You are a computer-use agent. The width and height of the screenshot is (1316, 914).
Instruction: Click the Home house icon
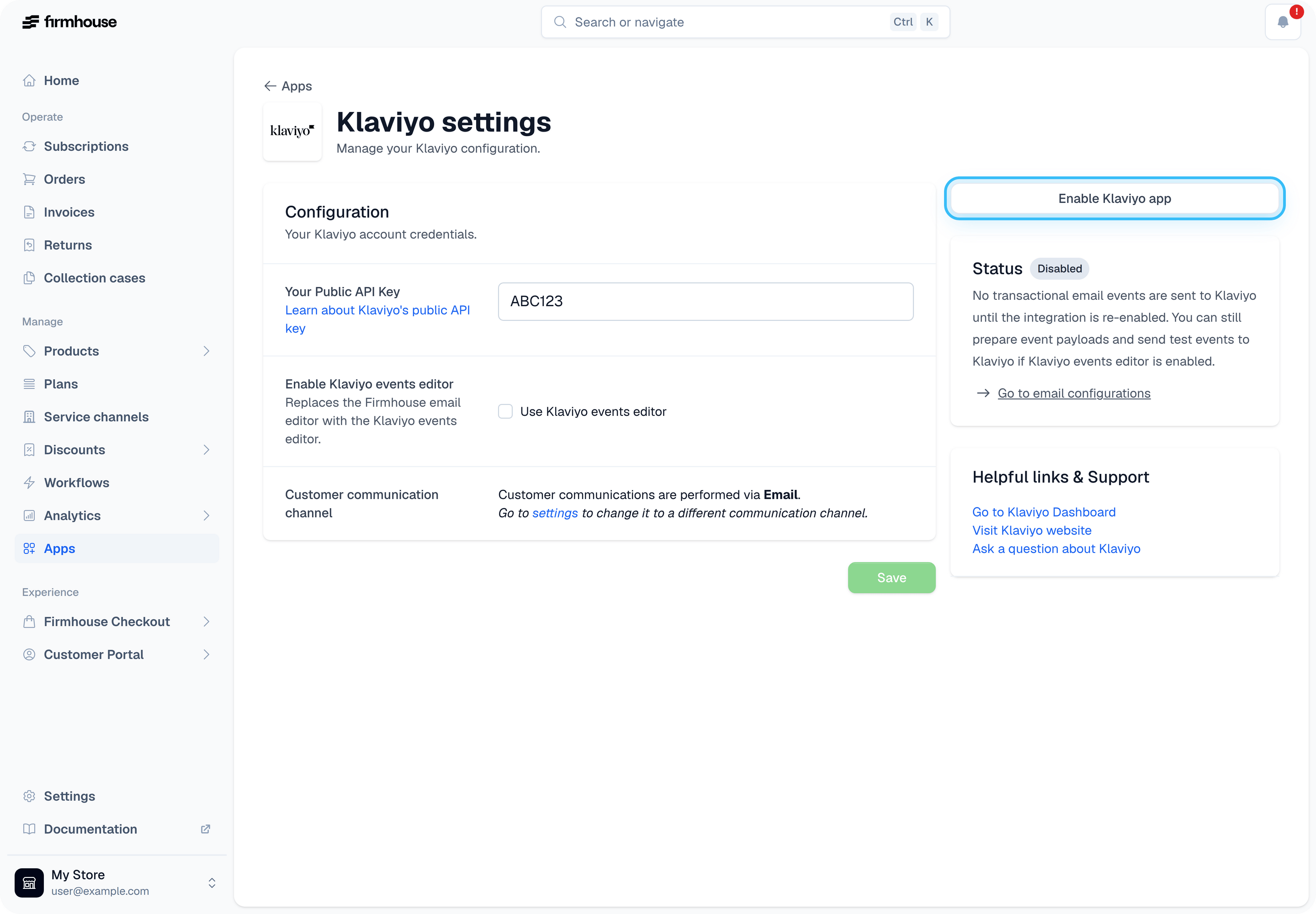pos(29,81)
